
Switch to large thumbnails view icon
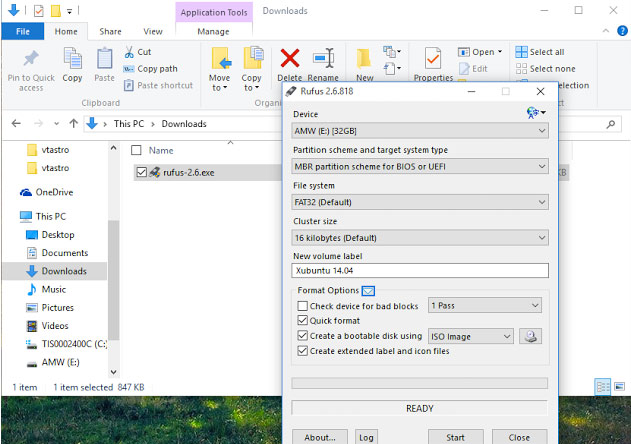pos(619,387)
